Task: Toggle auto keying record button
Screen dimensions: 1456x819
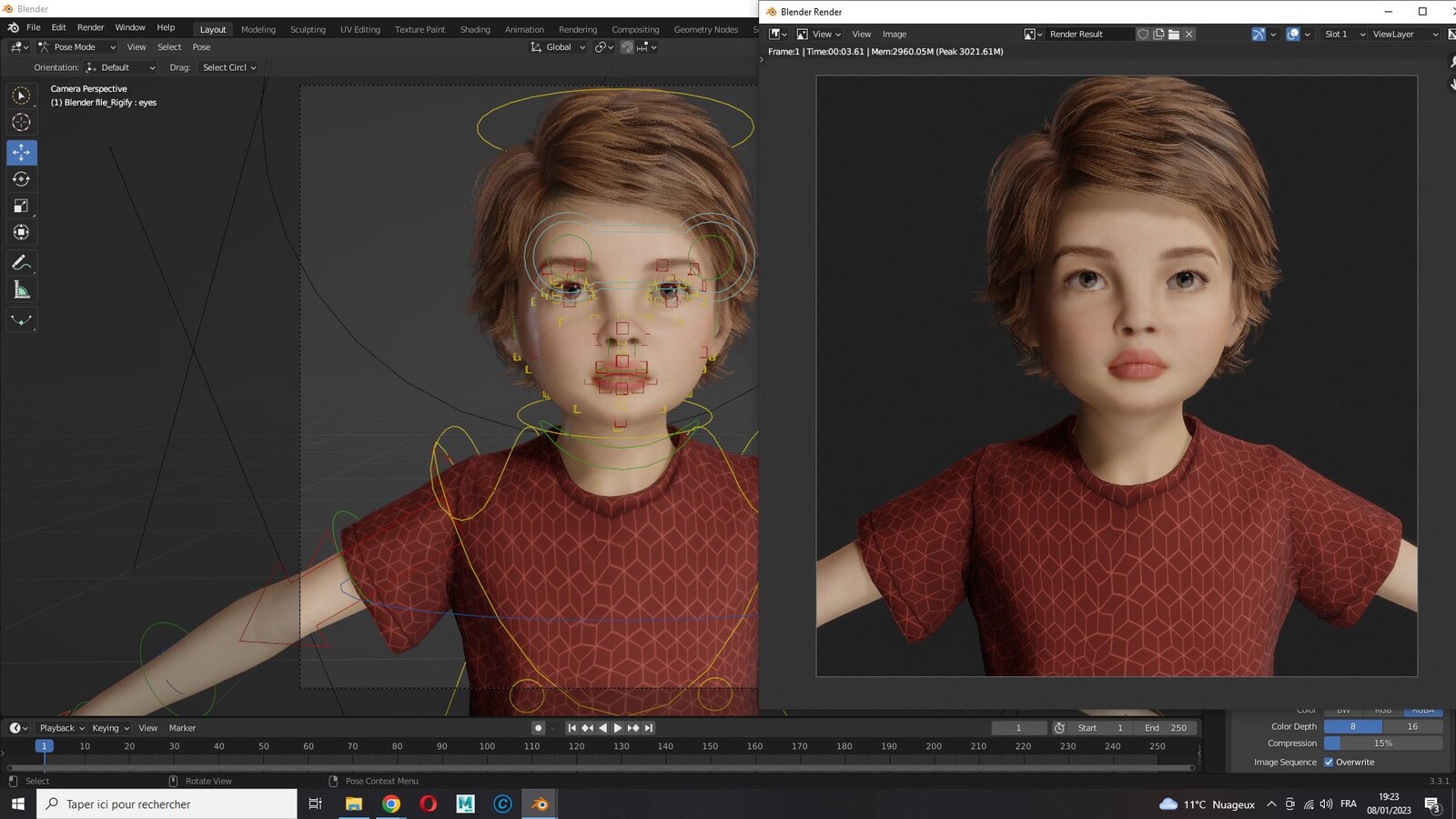Action: [538, 728]
